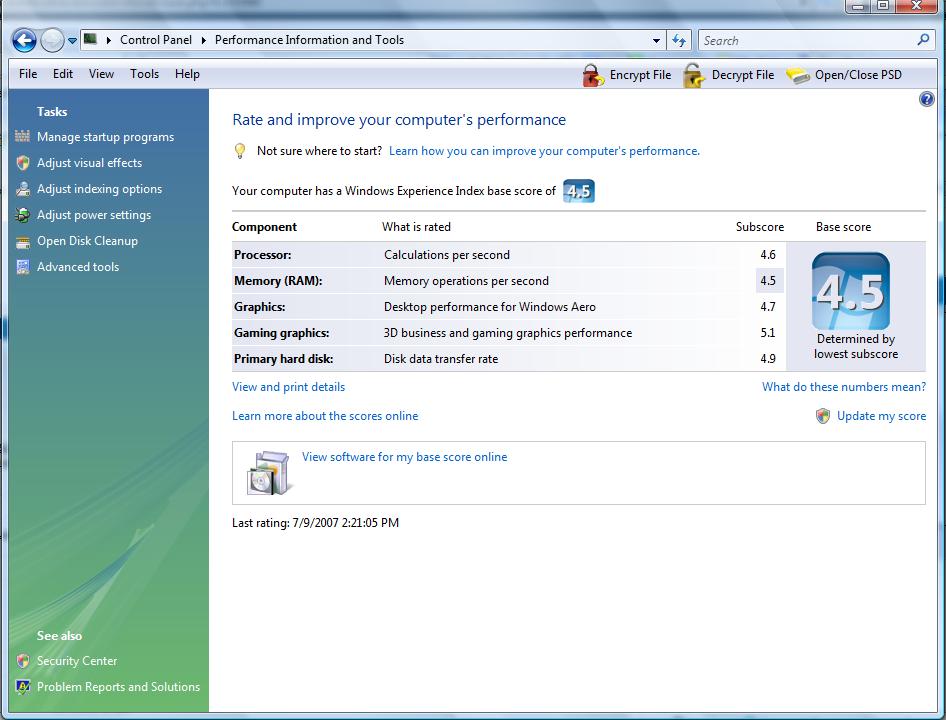This screenshot has width=946, height=720.
Task: Click the Refresh button in address bar
Action: point(679,40)
